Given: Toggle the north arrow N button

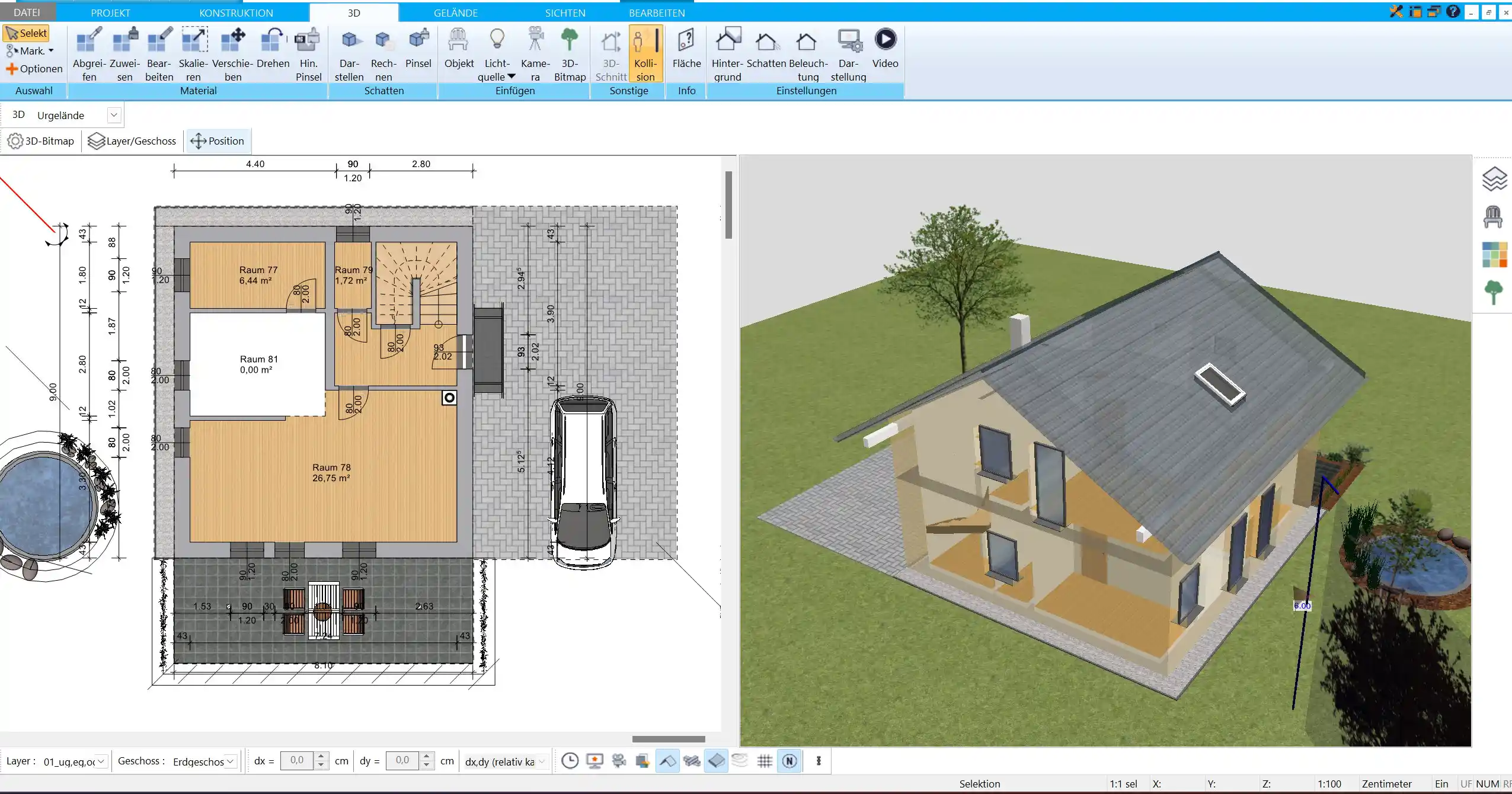Looking at the screenshot, I should coord(789,761).
